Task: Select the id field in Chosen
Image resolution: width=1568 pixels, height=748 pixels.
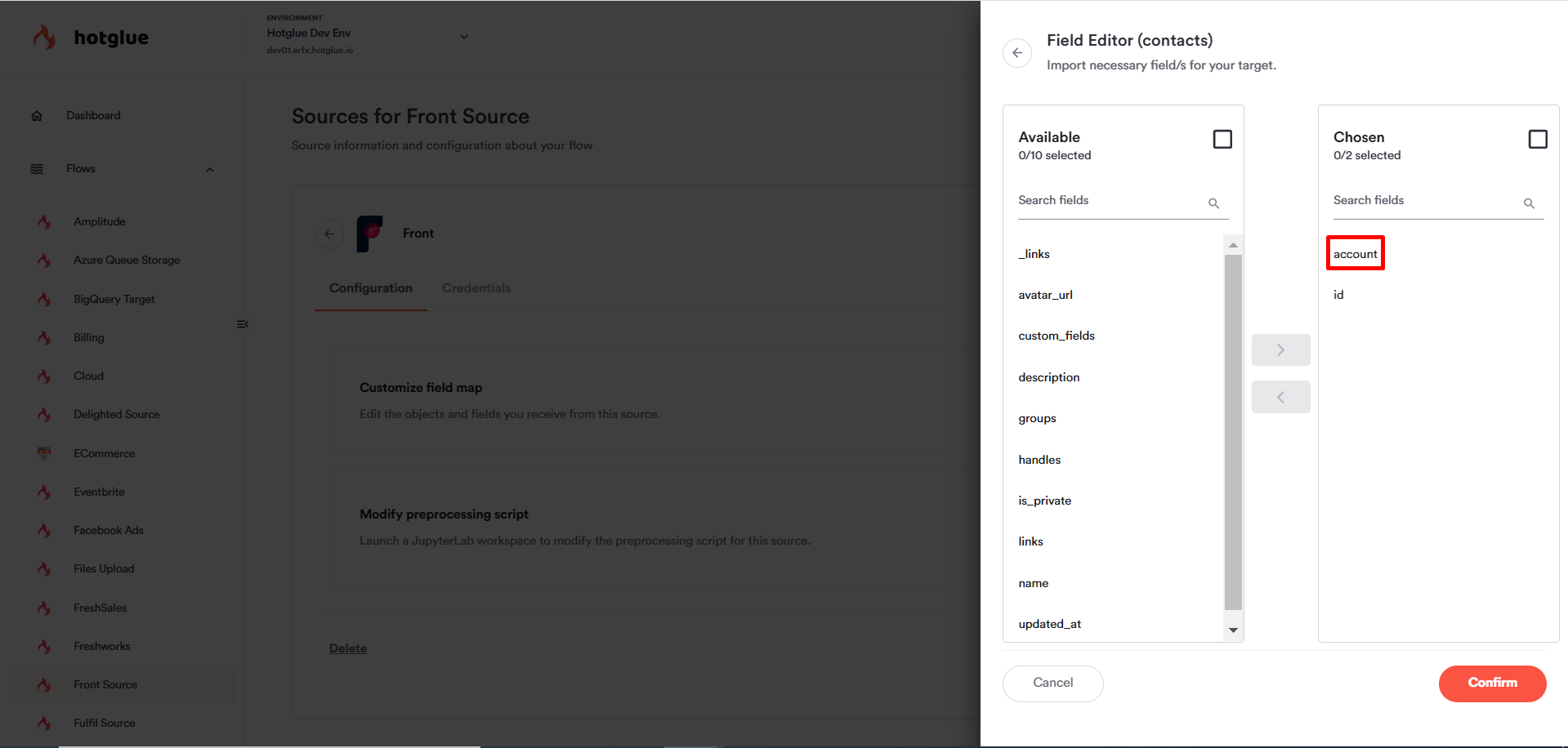Action: tap(1338, 296)
